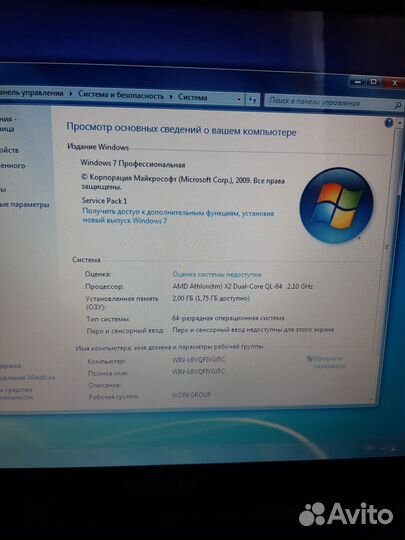Expand arrow before Система breadcrumb
This screenshot has width=405, height=540.
(x=171, y=97)
